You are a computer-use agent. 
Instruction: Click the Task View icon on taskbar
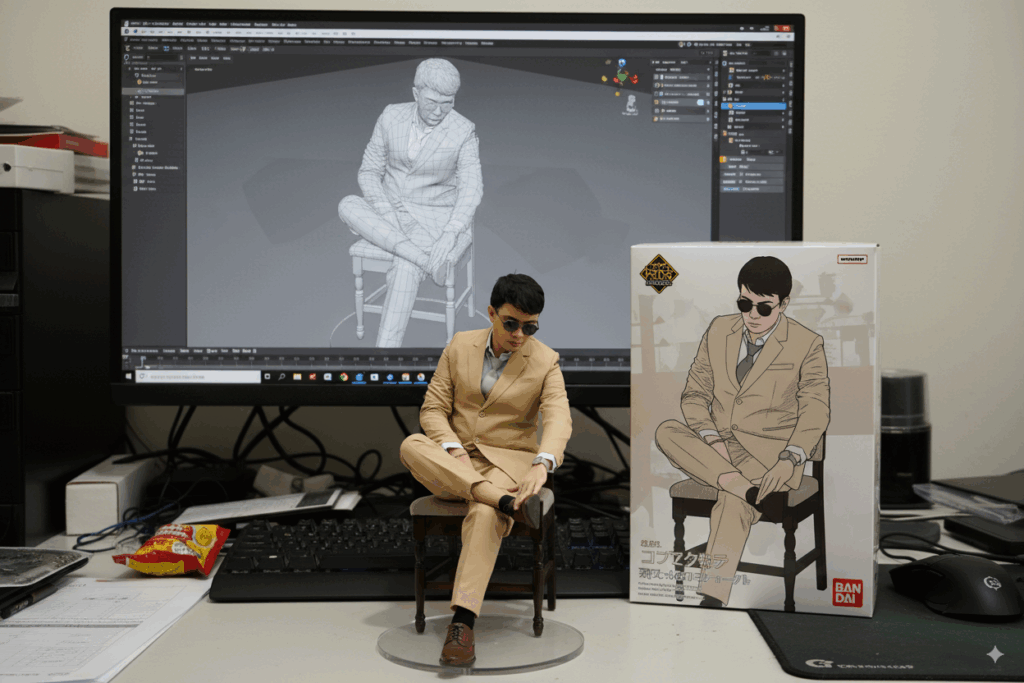pos(267,377)
